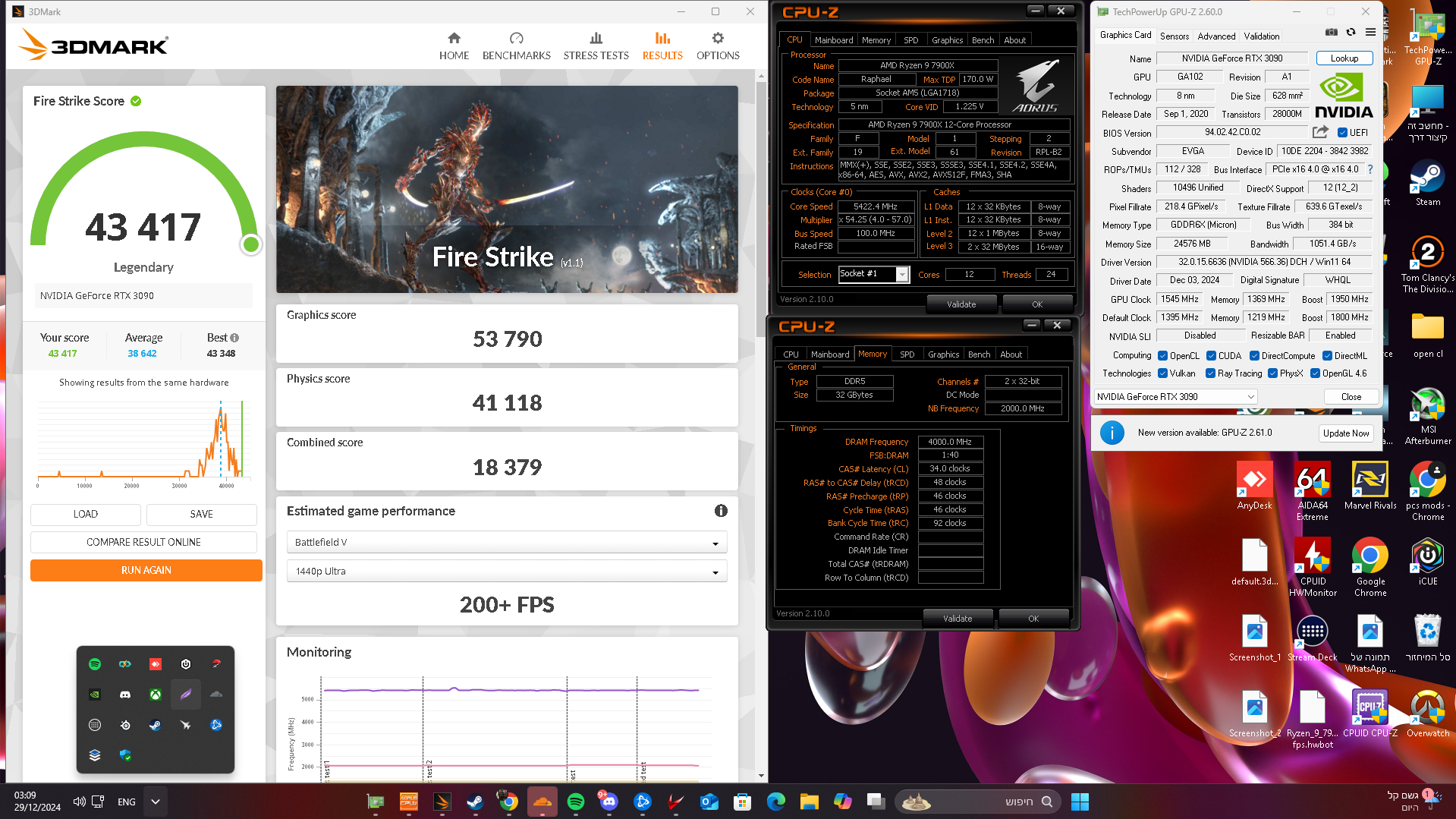
Task: Toggle the Vulkan checkbox in GPU-Z
Action: [x=1162, y=373]
